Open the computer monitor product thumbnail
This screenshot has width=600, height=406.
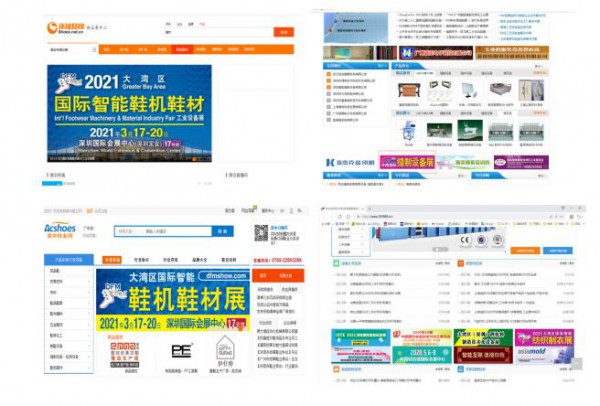[470, 91]
